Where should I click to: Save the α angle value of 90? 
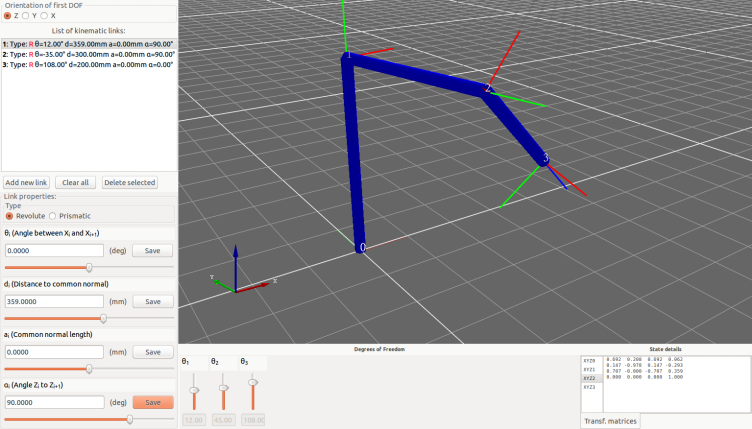[x=153, y=402]
